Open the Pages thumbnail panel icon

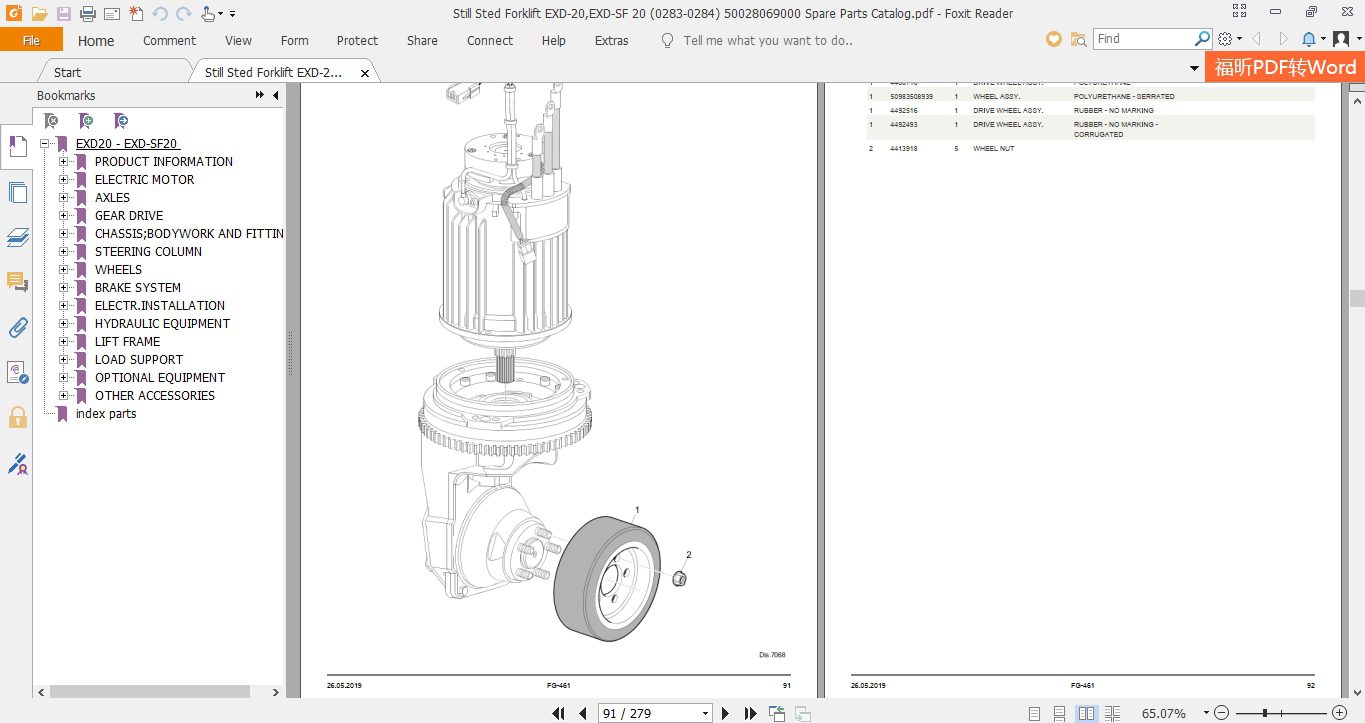coord(17,192)
